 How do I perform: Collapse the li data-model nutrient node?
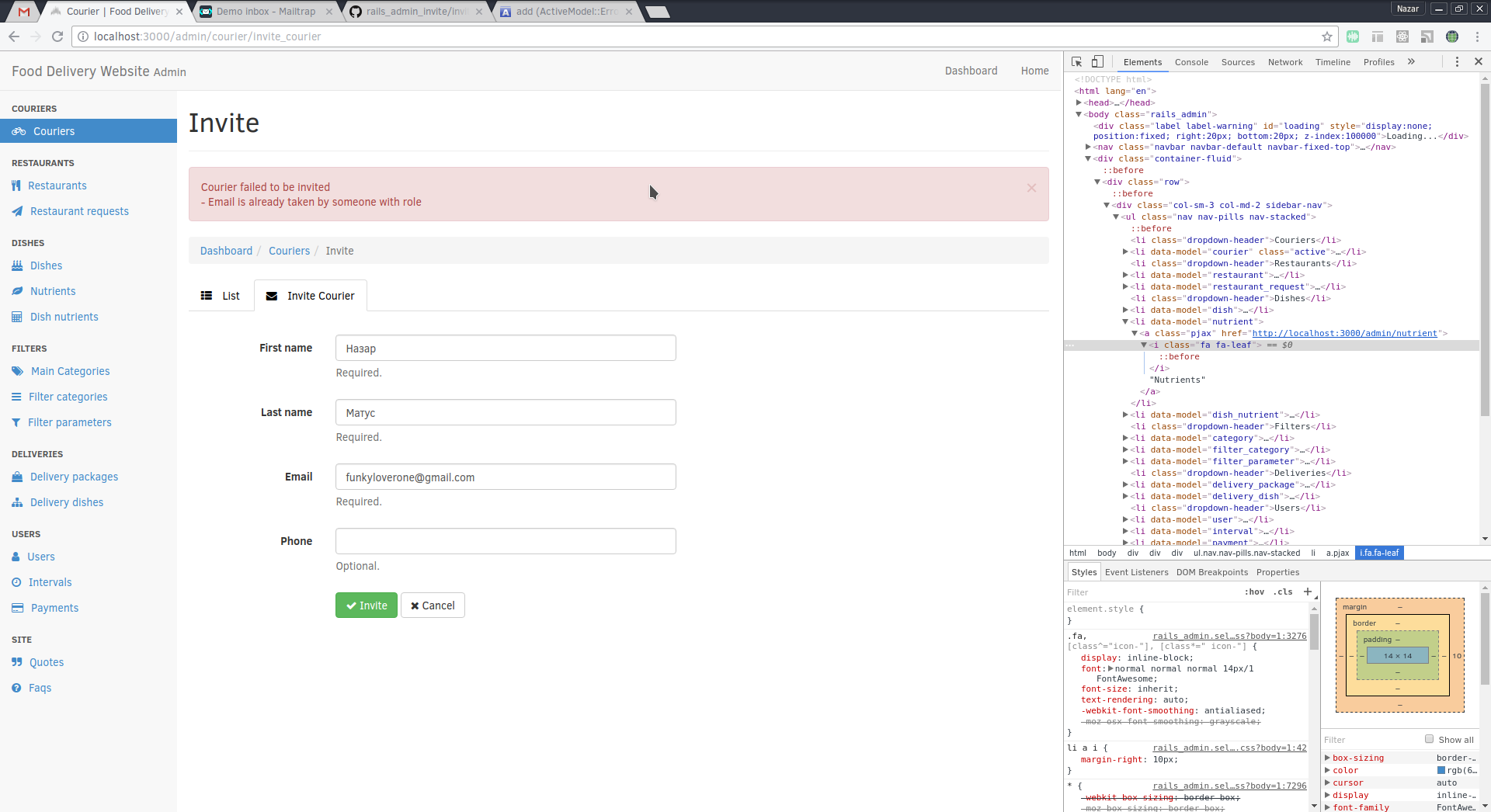1125,321
